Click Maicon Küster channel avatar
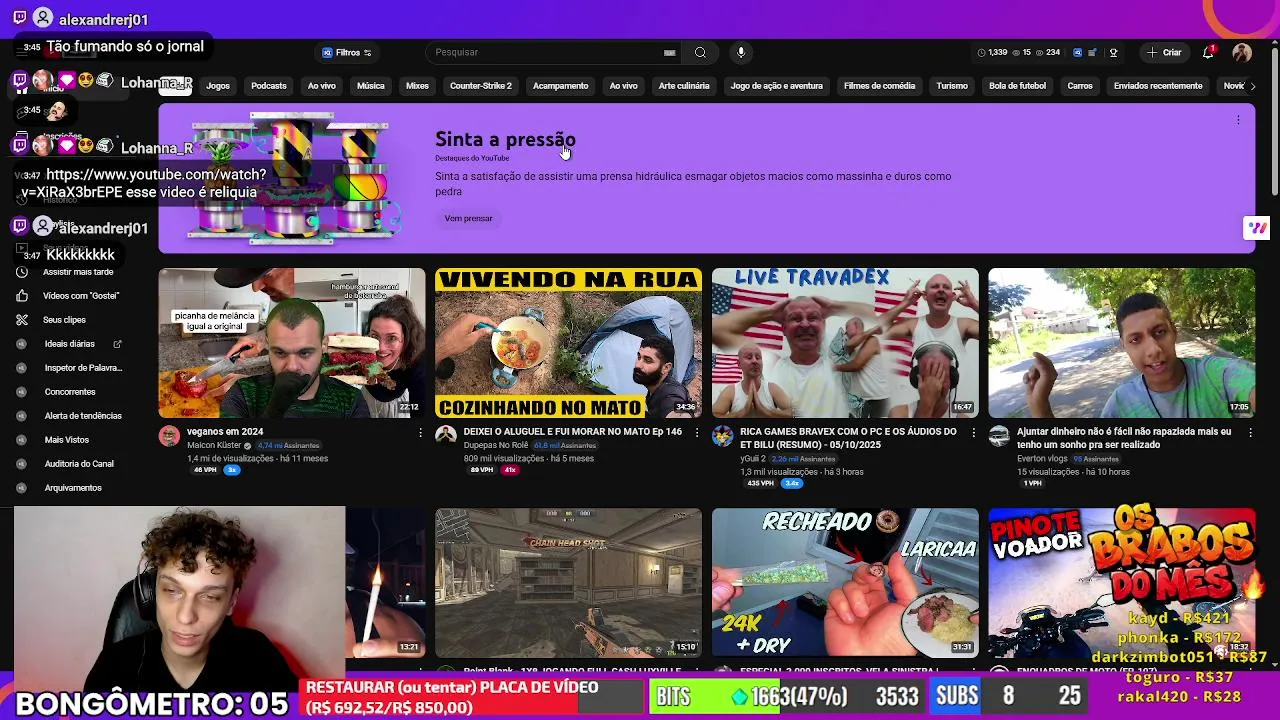This screenshot has height=720, width=1280. pyautogui.click(x=169, y=436)
